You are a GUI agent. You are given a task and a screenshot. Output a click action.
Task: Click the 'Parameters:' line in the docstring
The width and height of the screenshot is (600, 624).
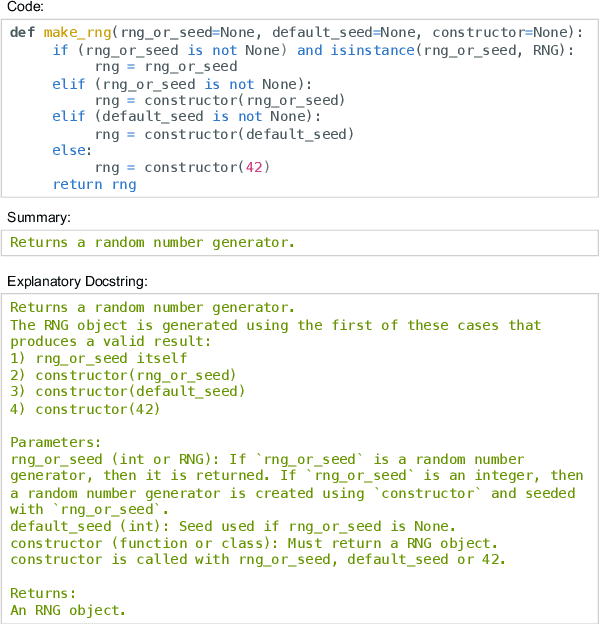56,442
